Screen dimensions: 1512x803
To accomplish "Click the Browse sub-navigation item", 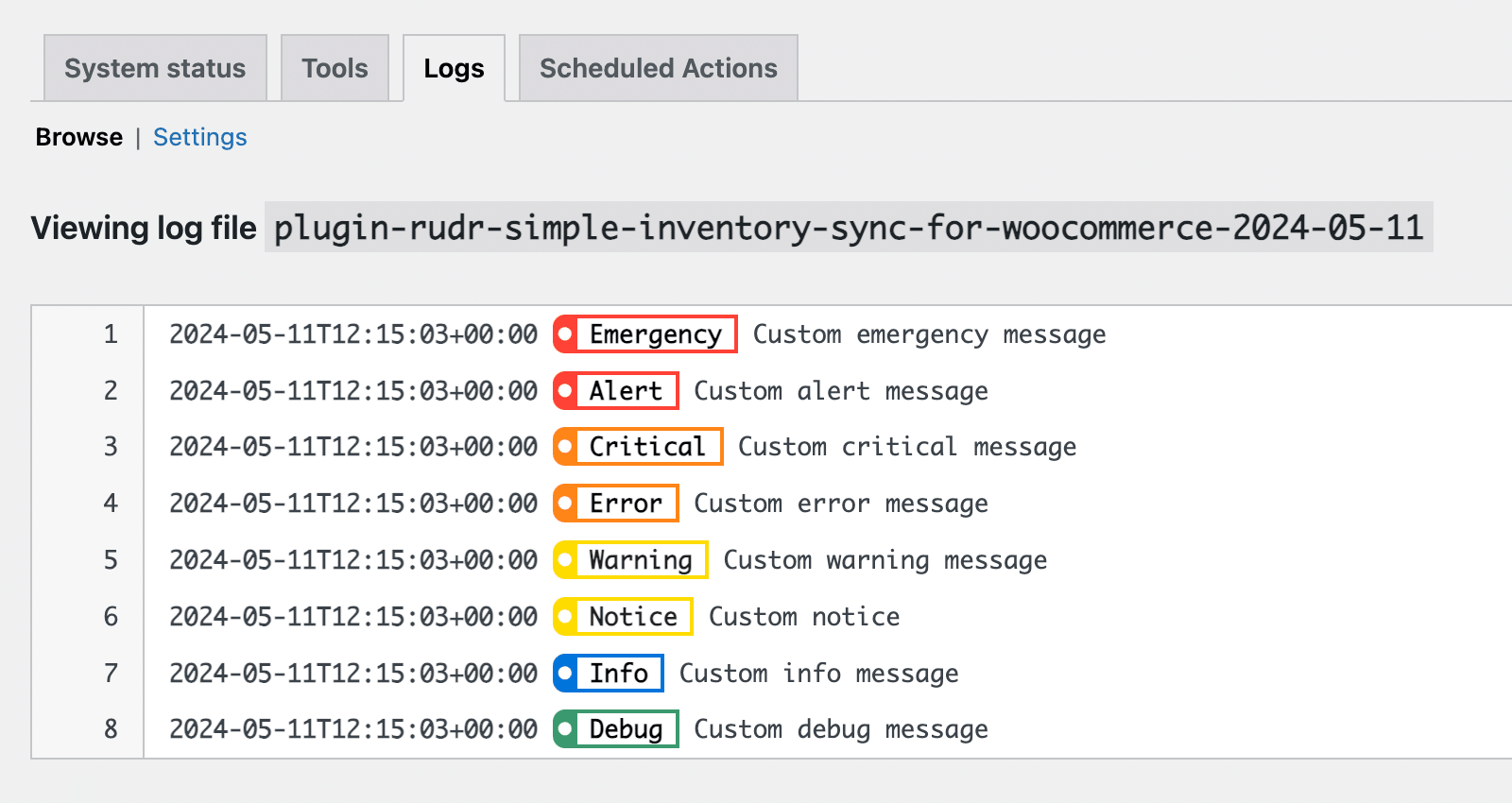I will 79,137.
